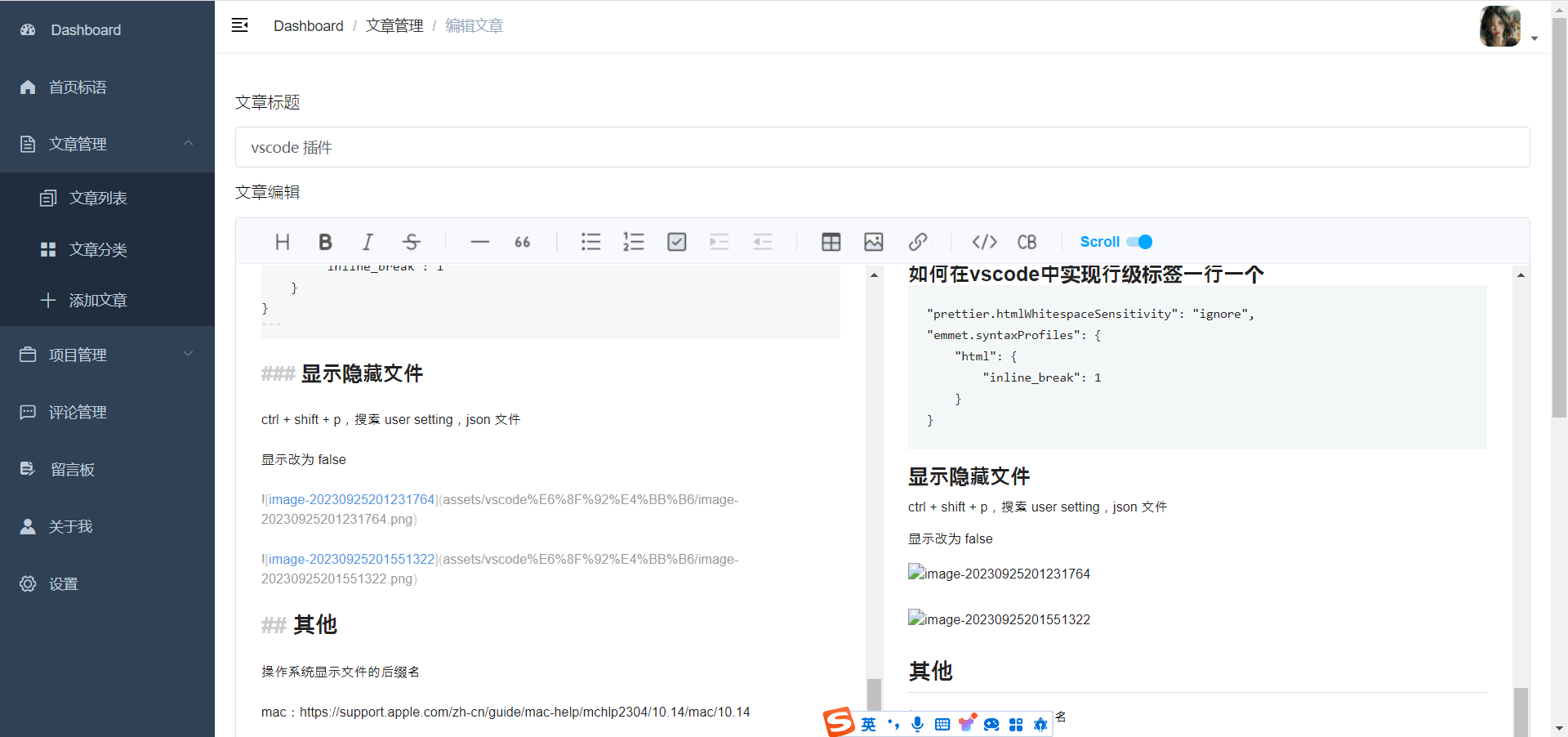Insert a code block (CB)
The image size is (1568, 737).
point(1027,242)
